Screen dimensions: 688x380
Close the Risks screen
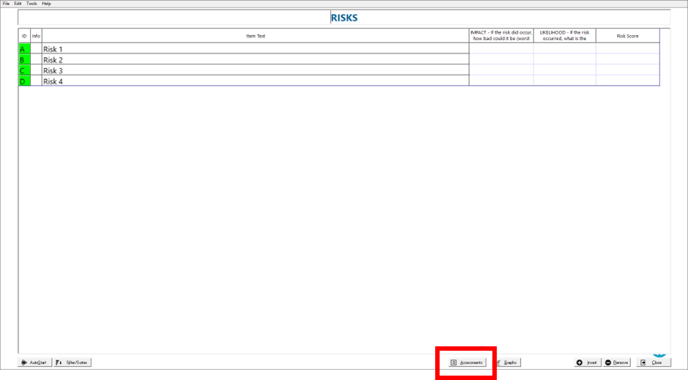653,362
